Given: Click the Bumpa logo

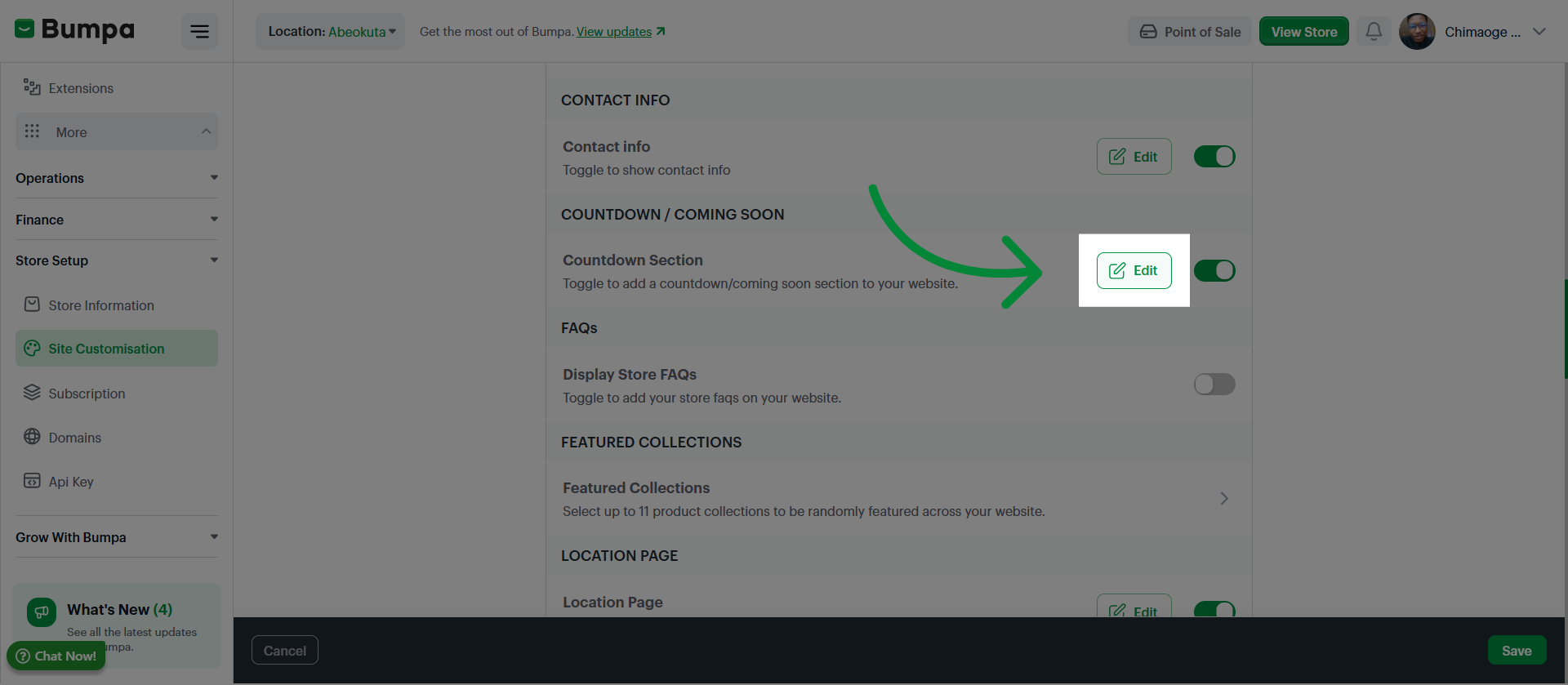Looking at the screenshot, I should pos(74,30).
